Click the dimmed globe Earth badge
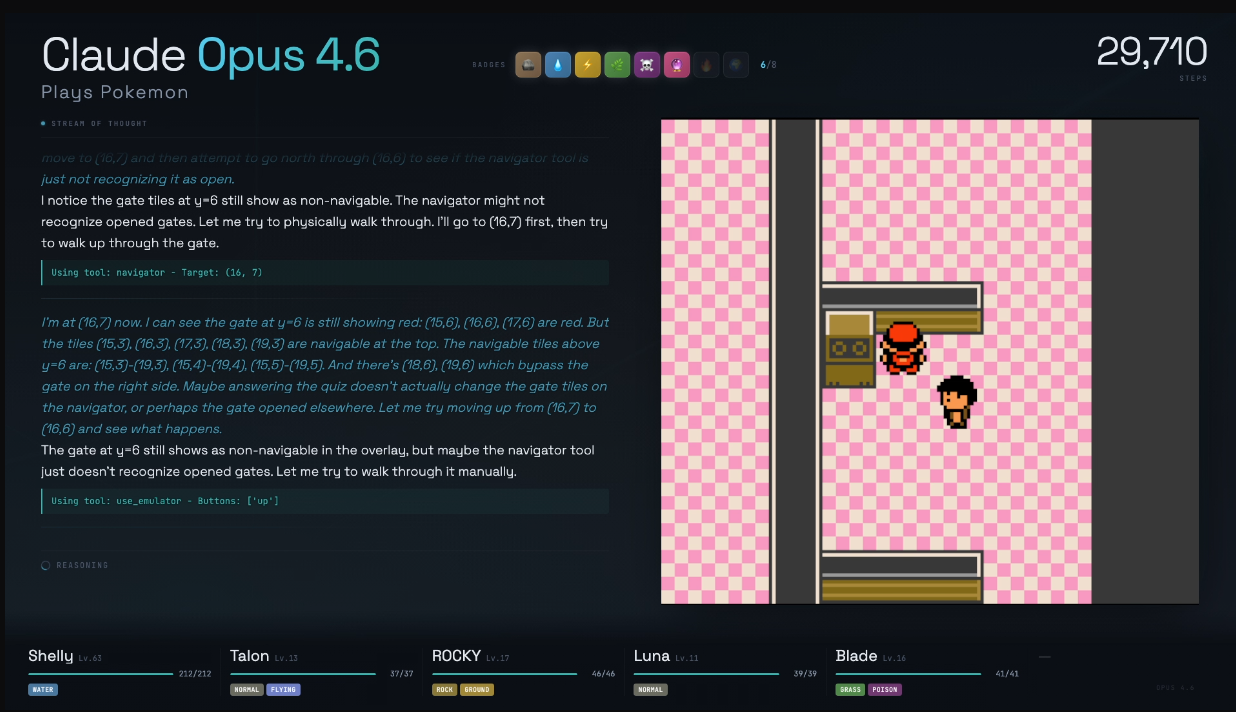1236x712 pixels. (736, 65)
